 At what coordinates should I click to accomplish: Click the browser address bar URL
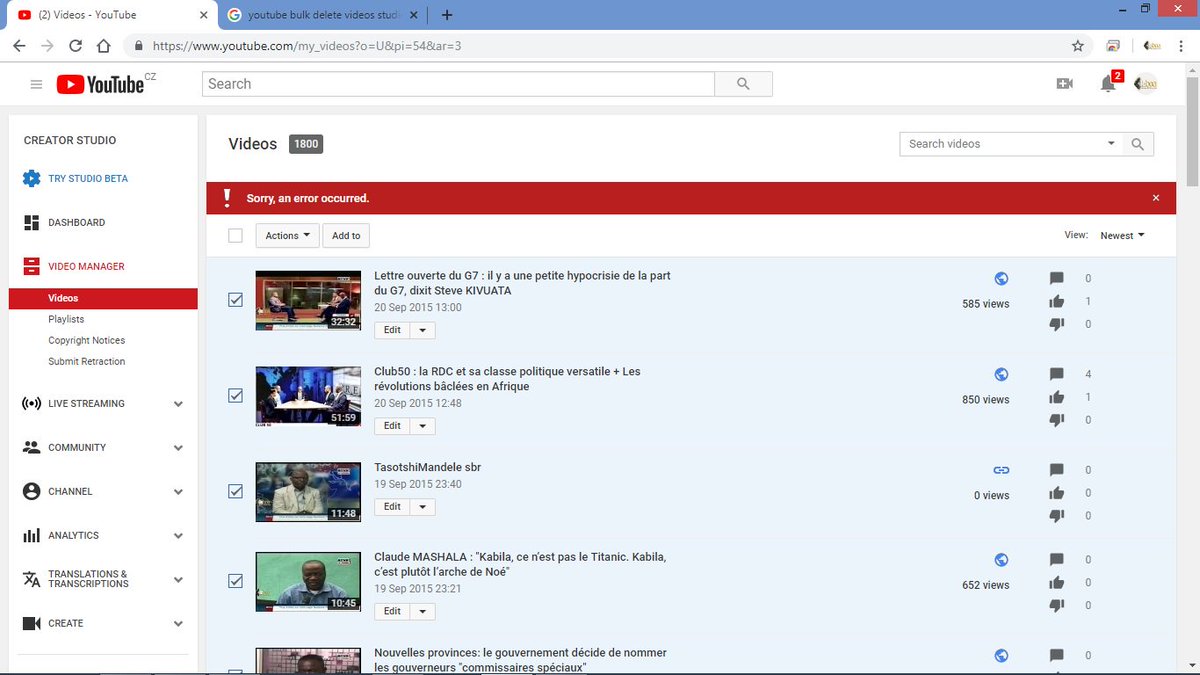[307, 46]
